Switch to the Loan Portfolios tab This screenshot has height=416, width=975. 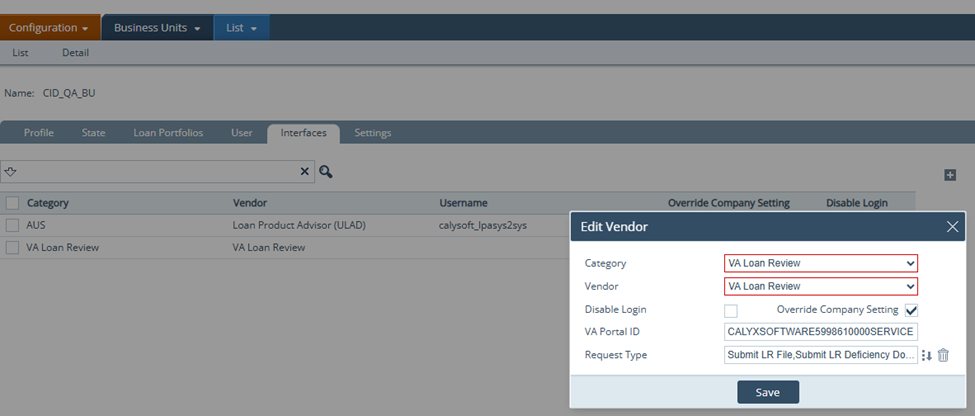(168, 133)
